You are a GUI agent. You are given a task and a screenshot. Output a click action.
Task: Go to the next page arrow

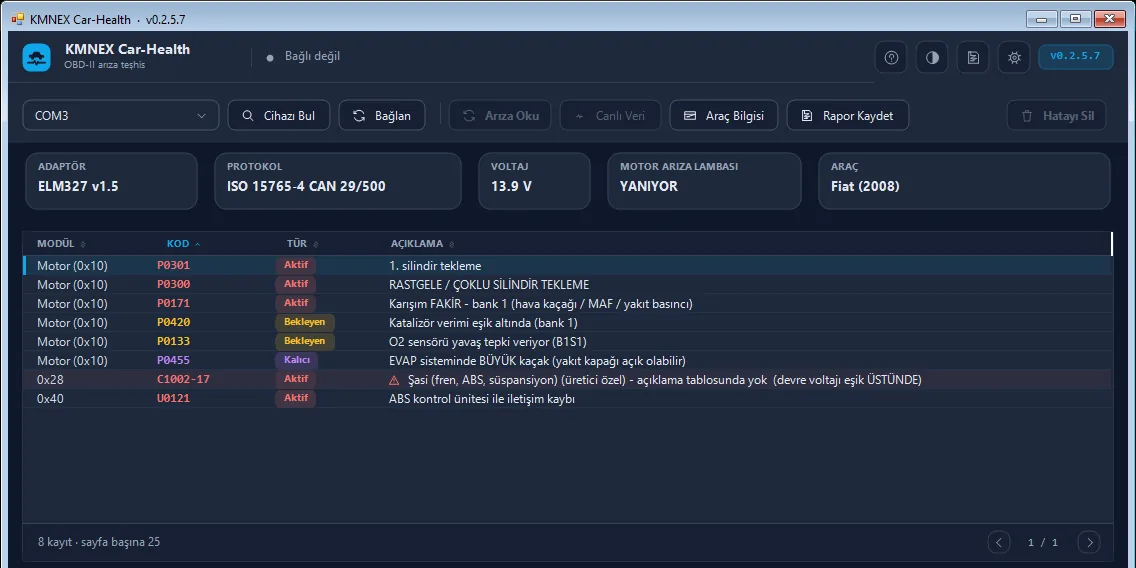click(1089, 542)
